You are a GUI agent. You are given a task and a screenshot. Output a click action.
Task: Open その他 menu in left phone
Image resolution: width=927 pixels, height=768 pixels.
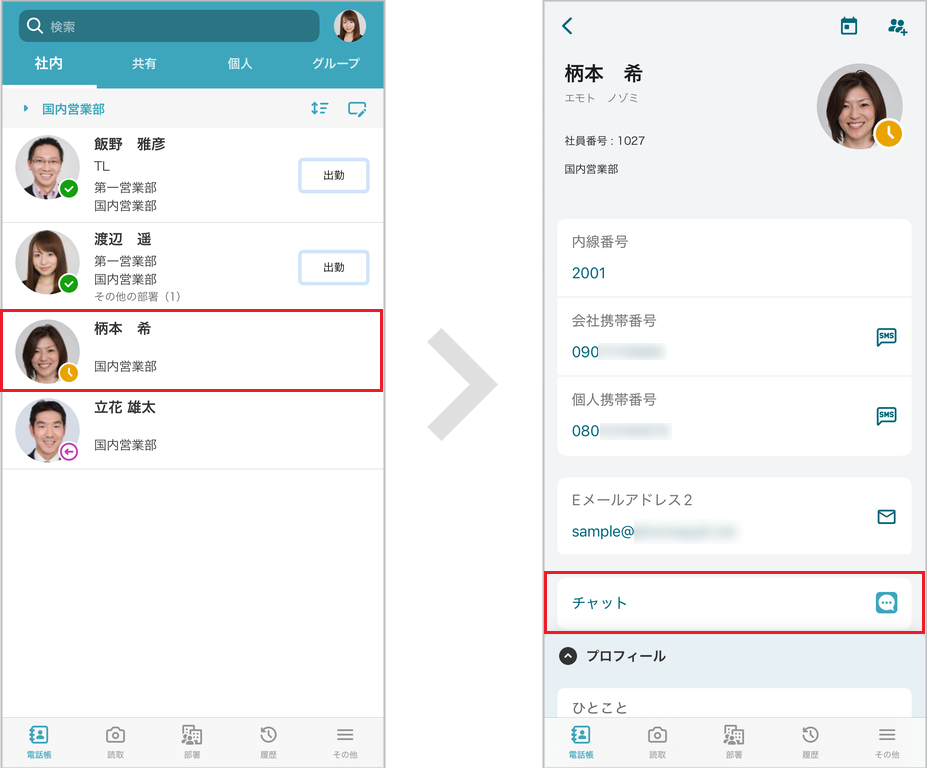345,743
